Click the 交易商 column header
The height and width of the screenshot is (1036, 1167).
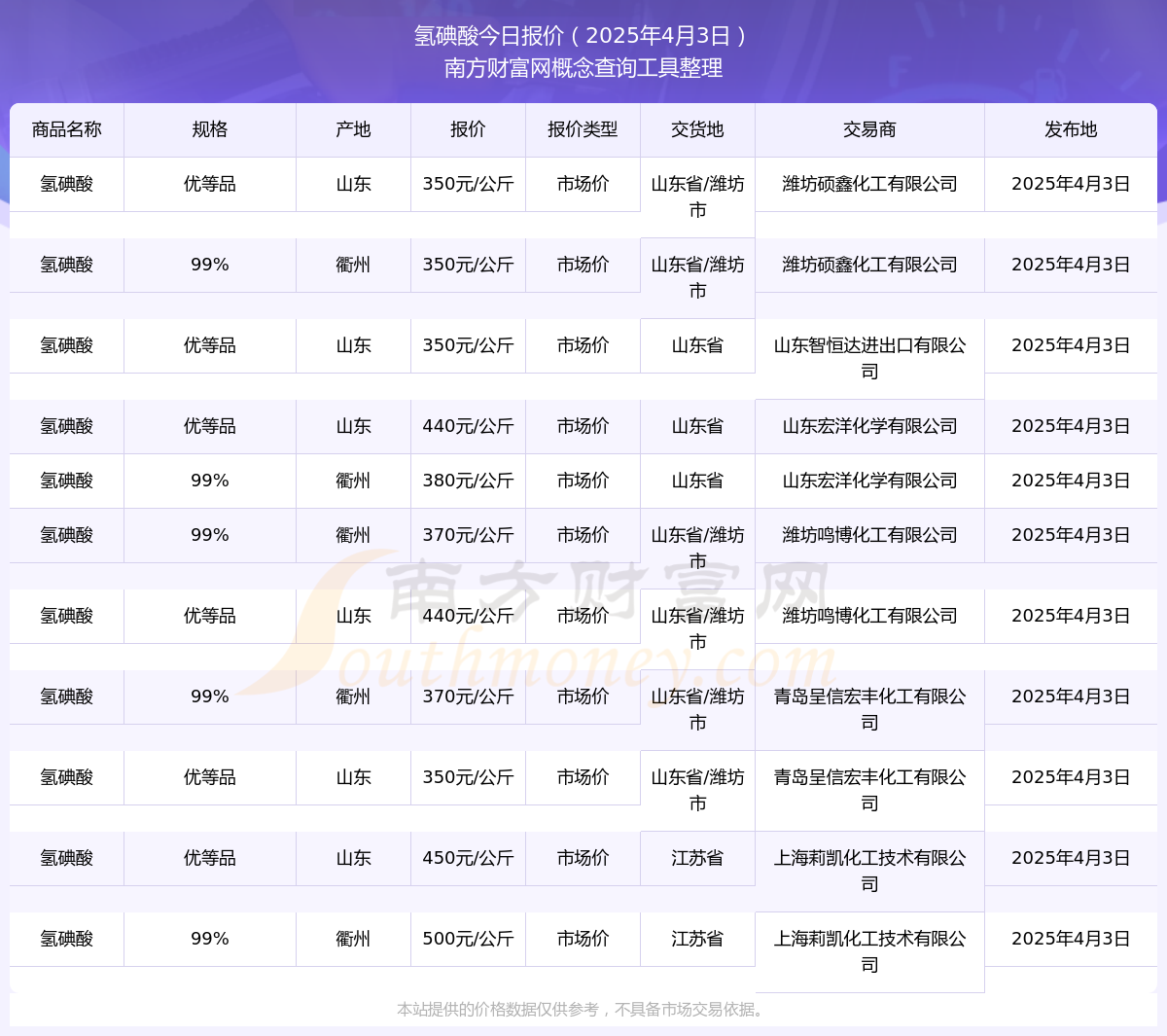(x=869, y=129)
